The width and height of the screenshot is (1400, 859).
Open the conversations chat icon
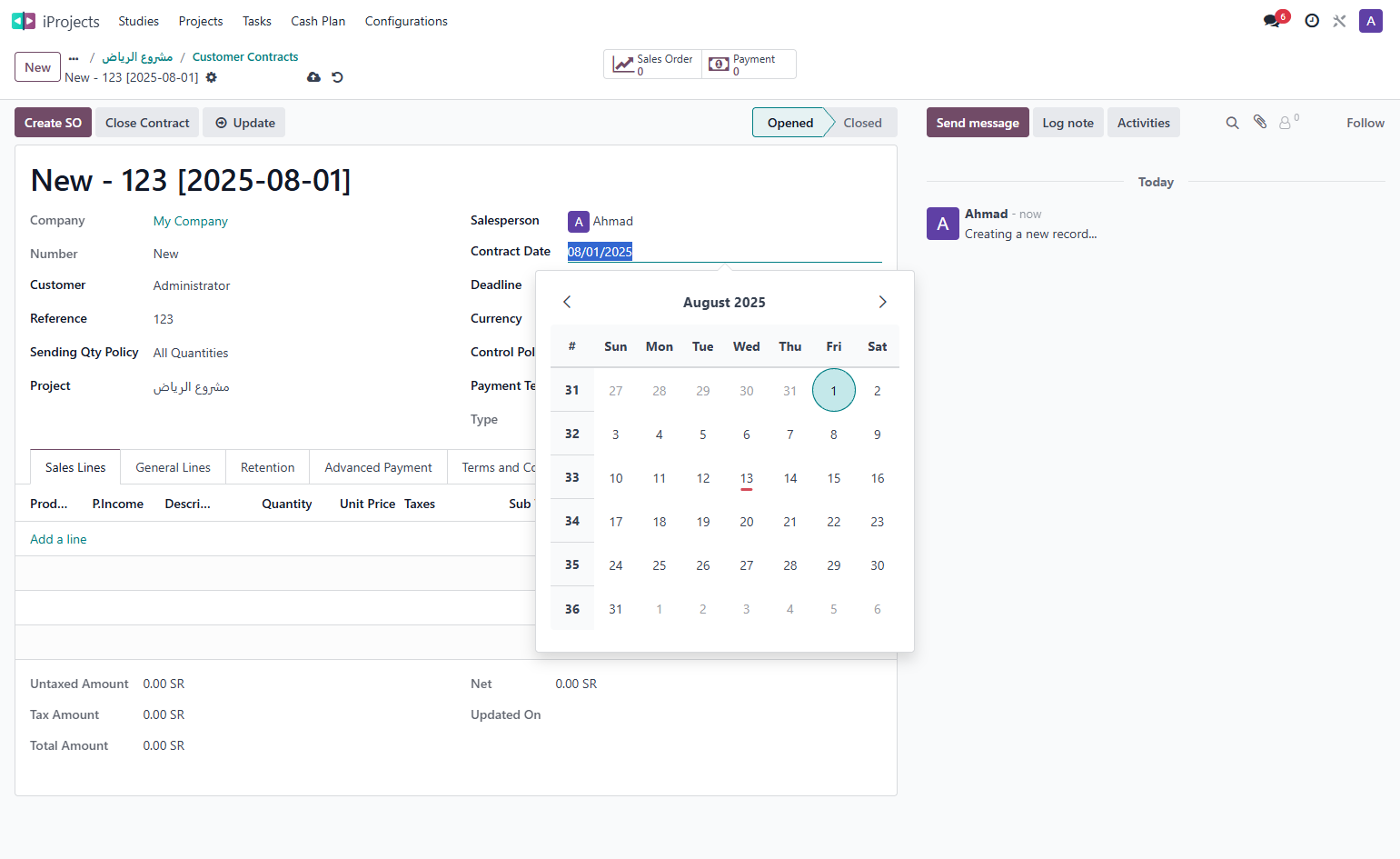1272,21
